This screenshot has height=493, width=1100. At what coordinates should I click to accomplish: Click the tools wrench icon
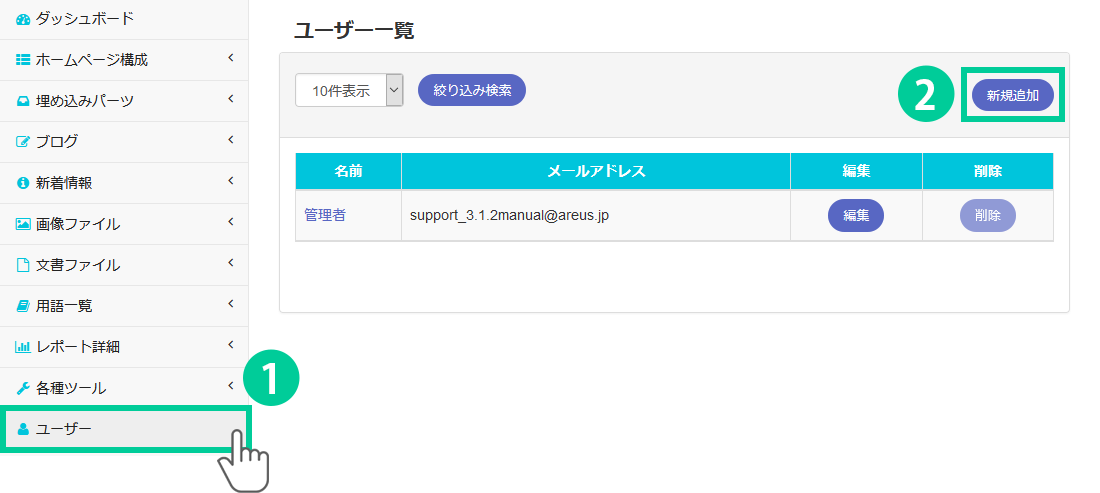tap(23, 388)
